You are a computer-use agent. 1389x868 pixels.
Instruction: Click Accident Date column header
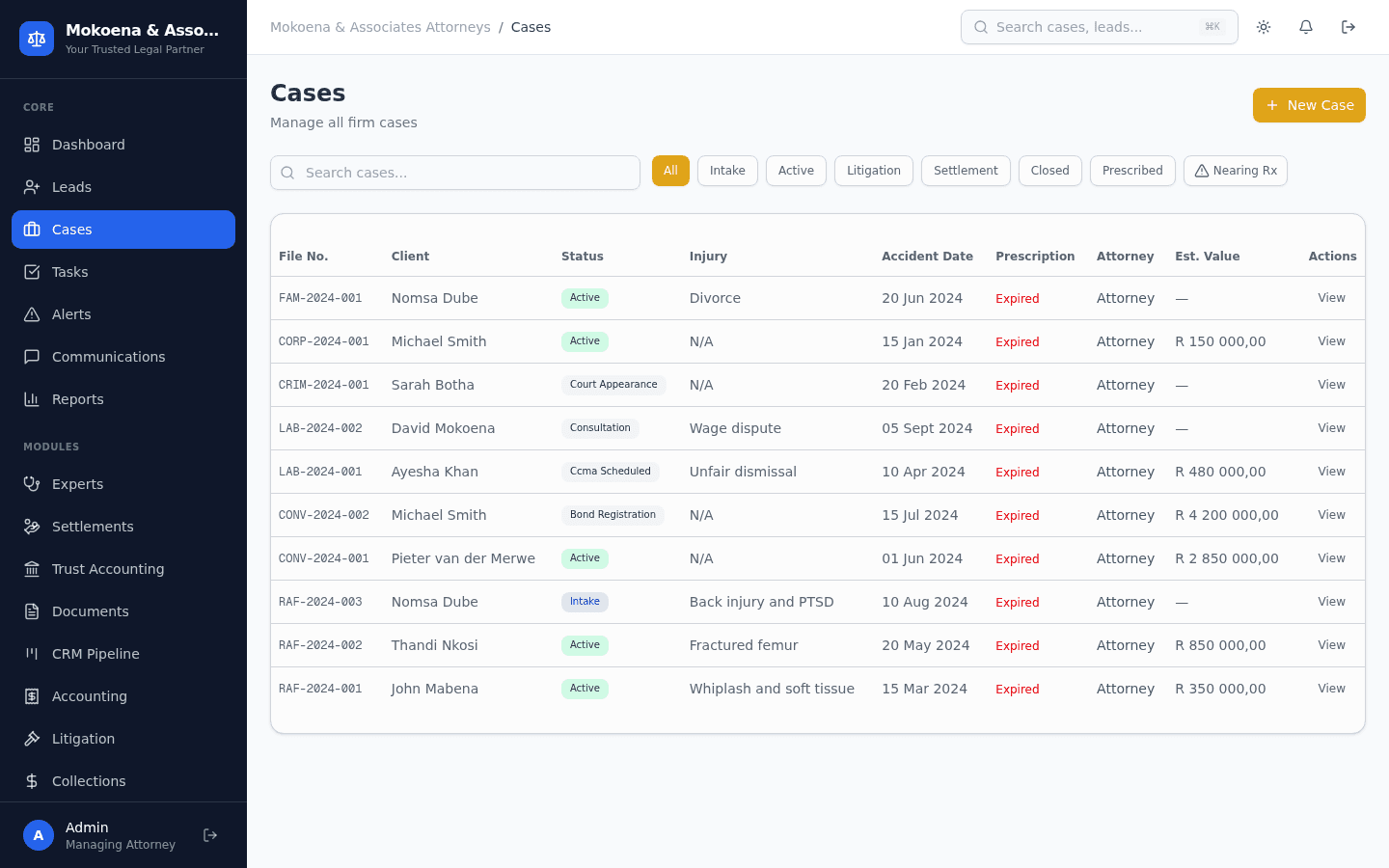tap(927, 257)
